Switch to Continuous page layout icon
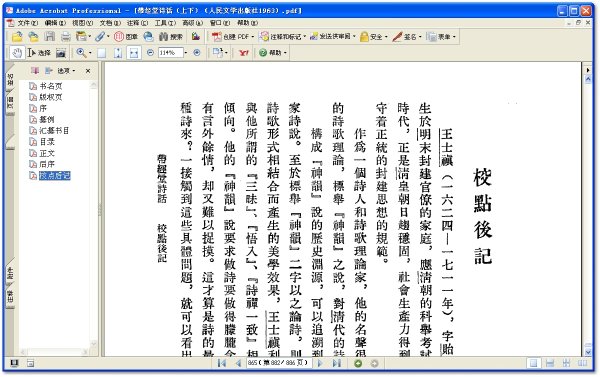The image size is (600, 377). pyautogui.click(x=550, y=363)
